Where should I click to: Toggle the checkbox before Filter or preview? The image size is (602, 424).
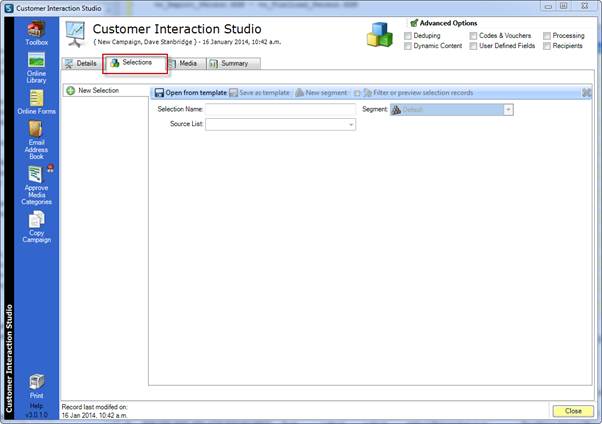click(357, 93)
